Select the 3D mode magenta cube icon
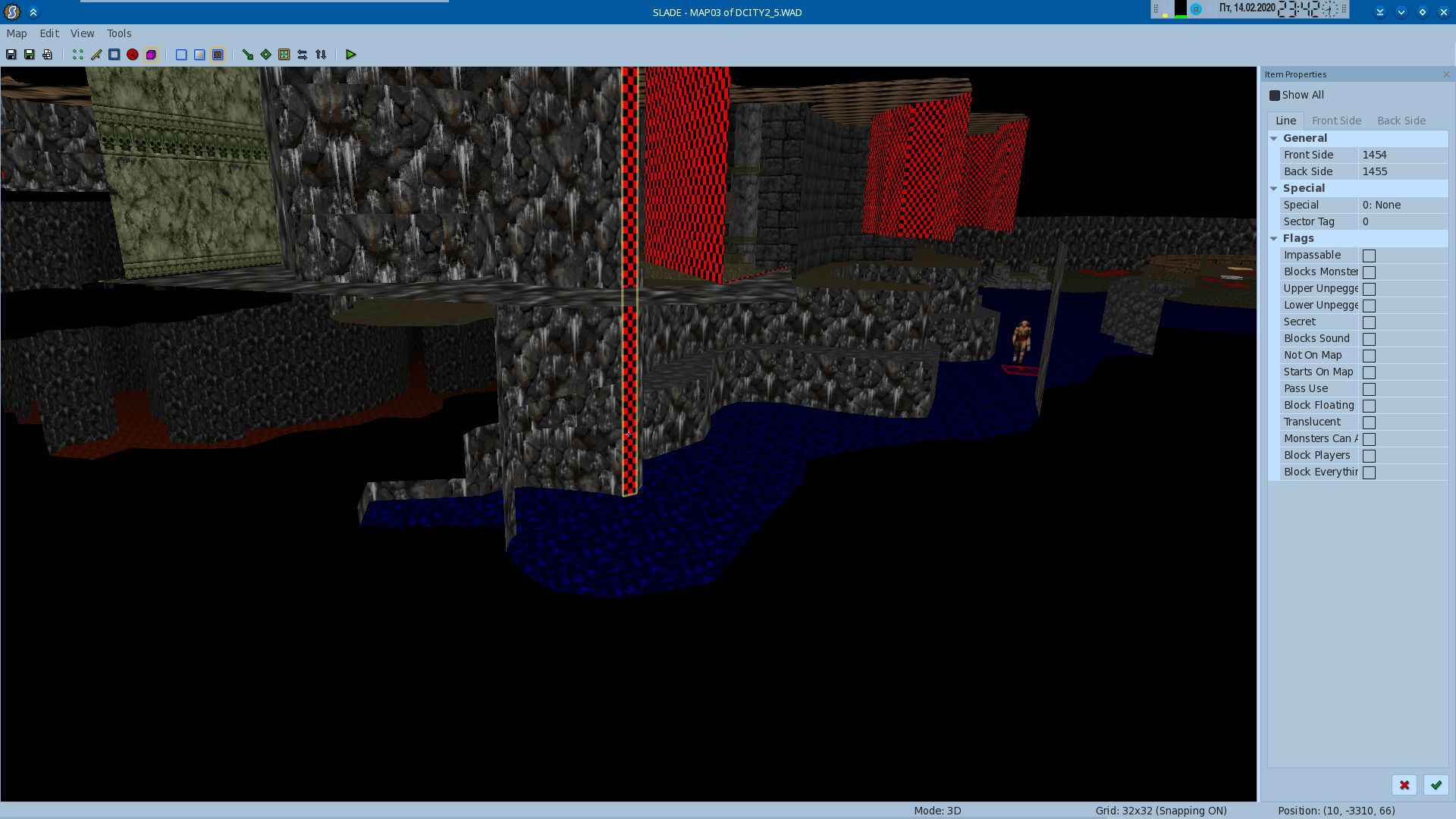Screen dimensions: 1456x819 pyautogui.click(x=151, y=55)
